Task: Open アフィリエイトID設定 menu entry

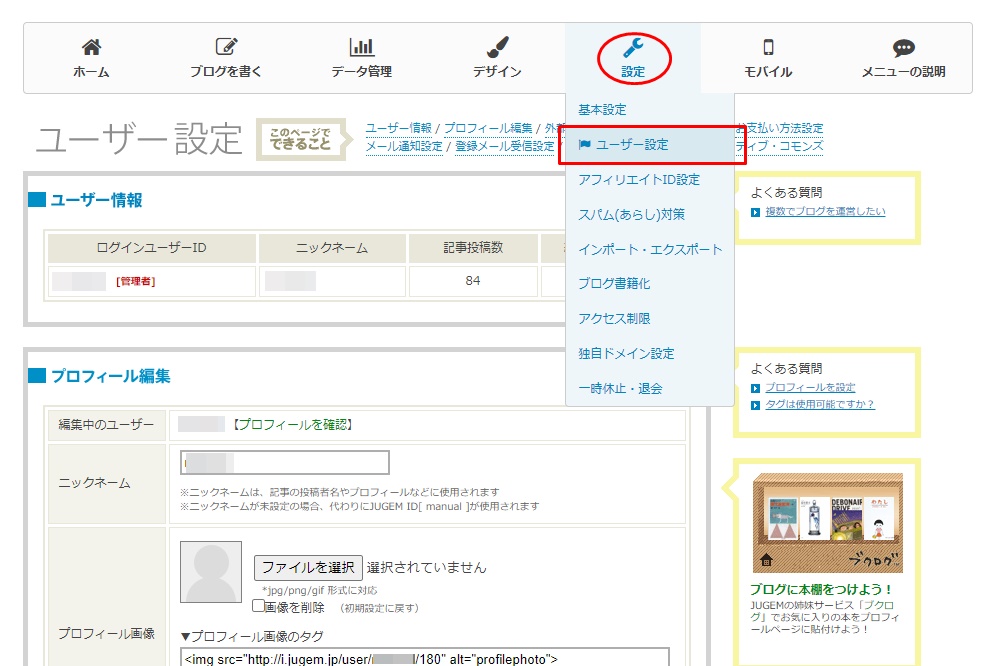Action: click(639, 180)
